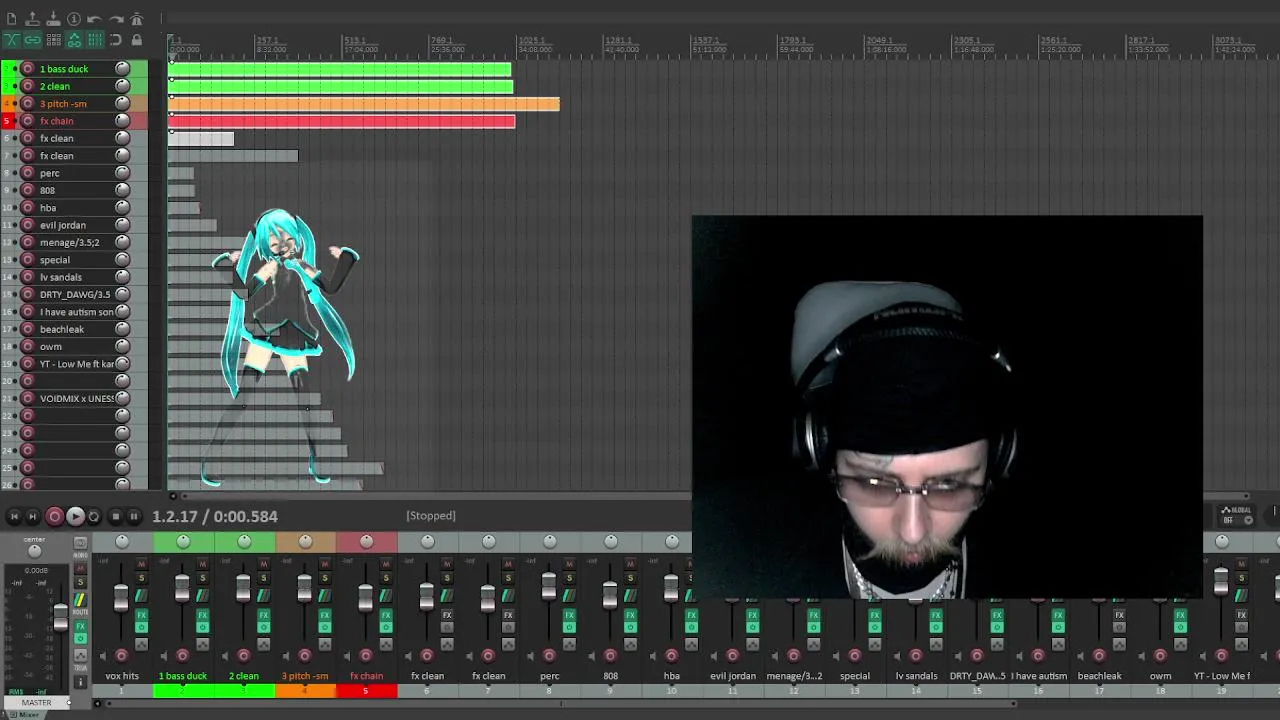Record-arm the 'owm' mixer channel
Image resolution: width=1280 pixels, height=720 pixels.
[x=1160, y=656]
